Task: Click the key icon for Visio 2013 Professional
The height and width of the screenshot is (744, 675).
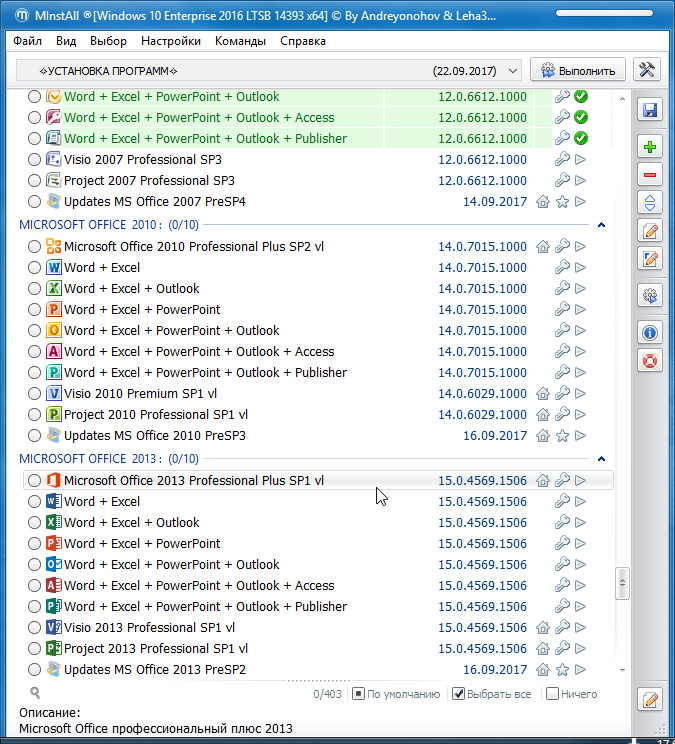Action: [x=562, y=627]
